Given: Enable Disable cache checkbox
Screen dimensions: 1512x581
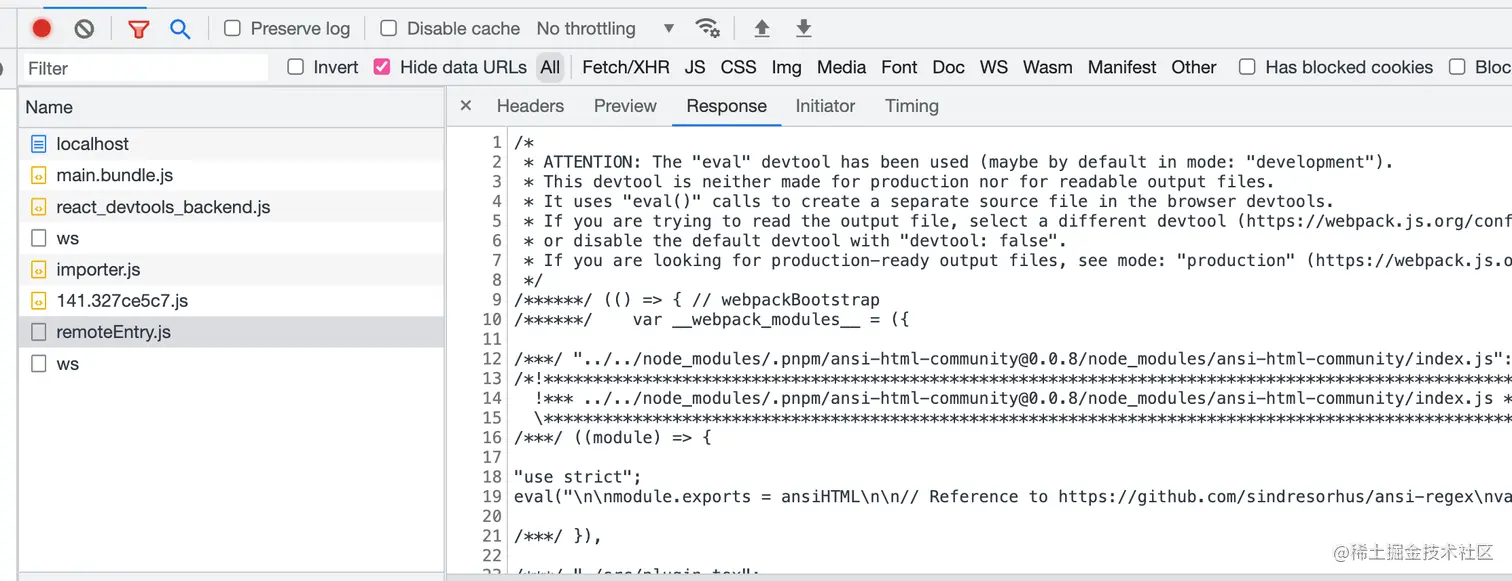Looking at the screenshot, I should click(x=389, y=28).
